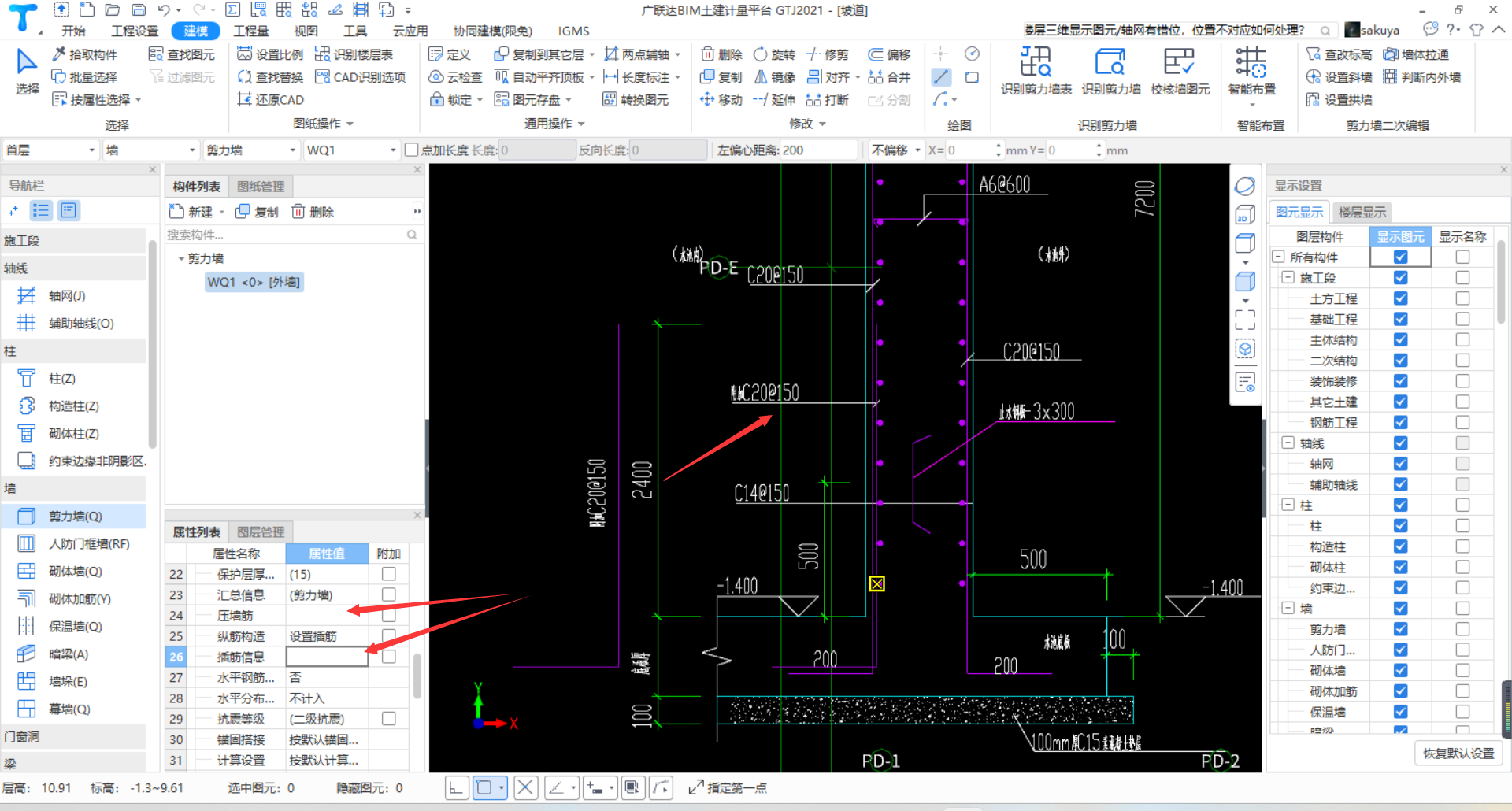The image size is (1512, 811).
Task: Select the rectangle draw tool
Action: pos(973,77)
